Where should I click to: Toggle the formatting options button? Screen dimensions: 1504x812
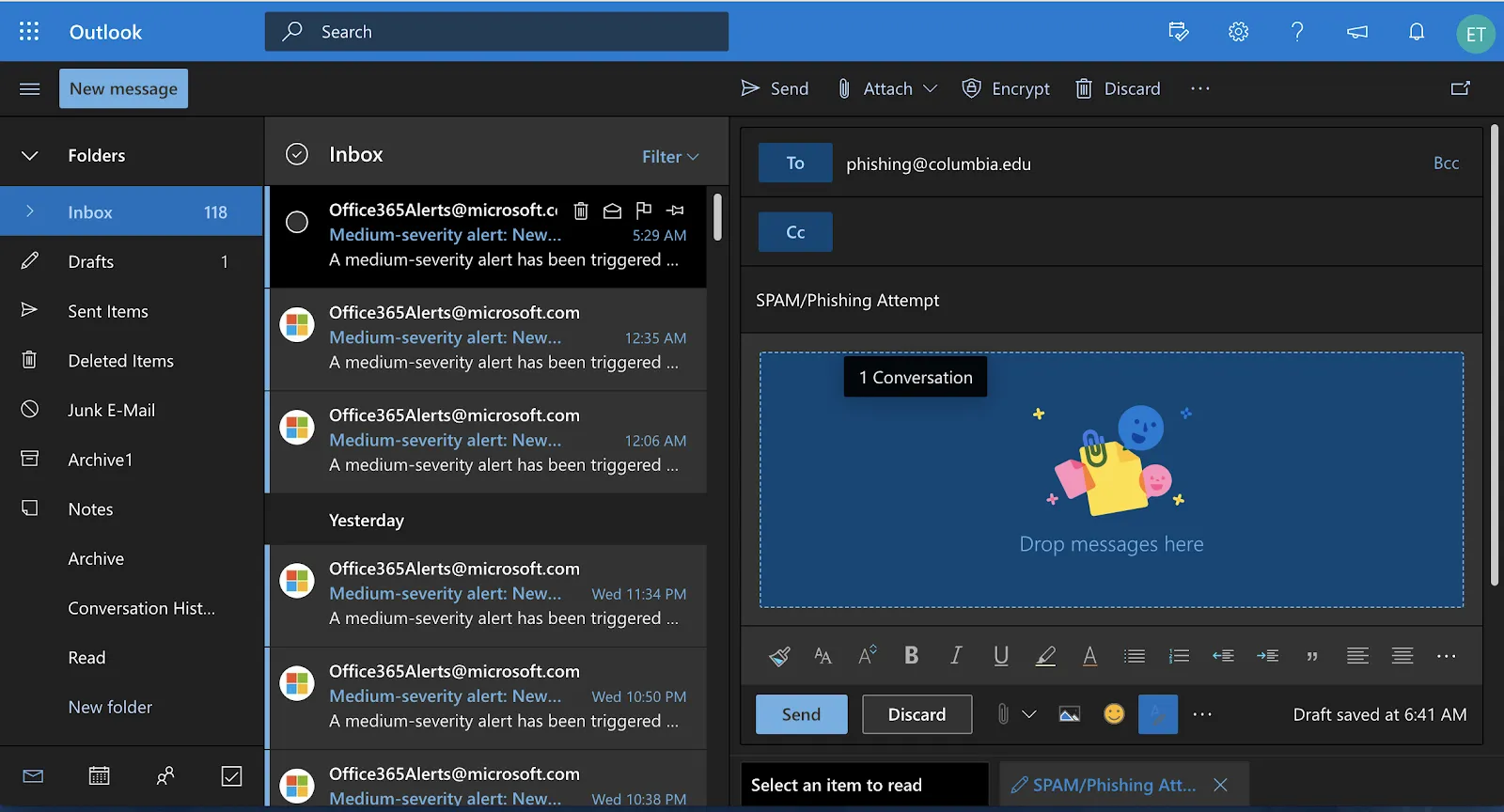pos(1158,714)
